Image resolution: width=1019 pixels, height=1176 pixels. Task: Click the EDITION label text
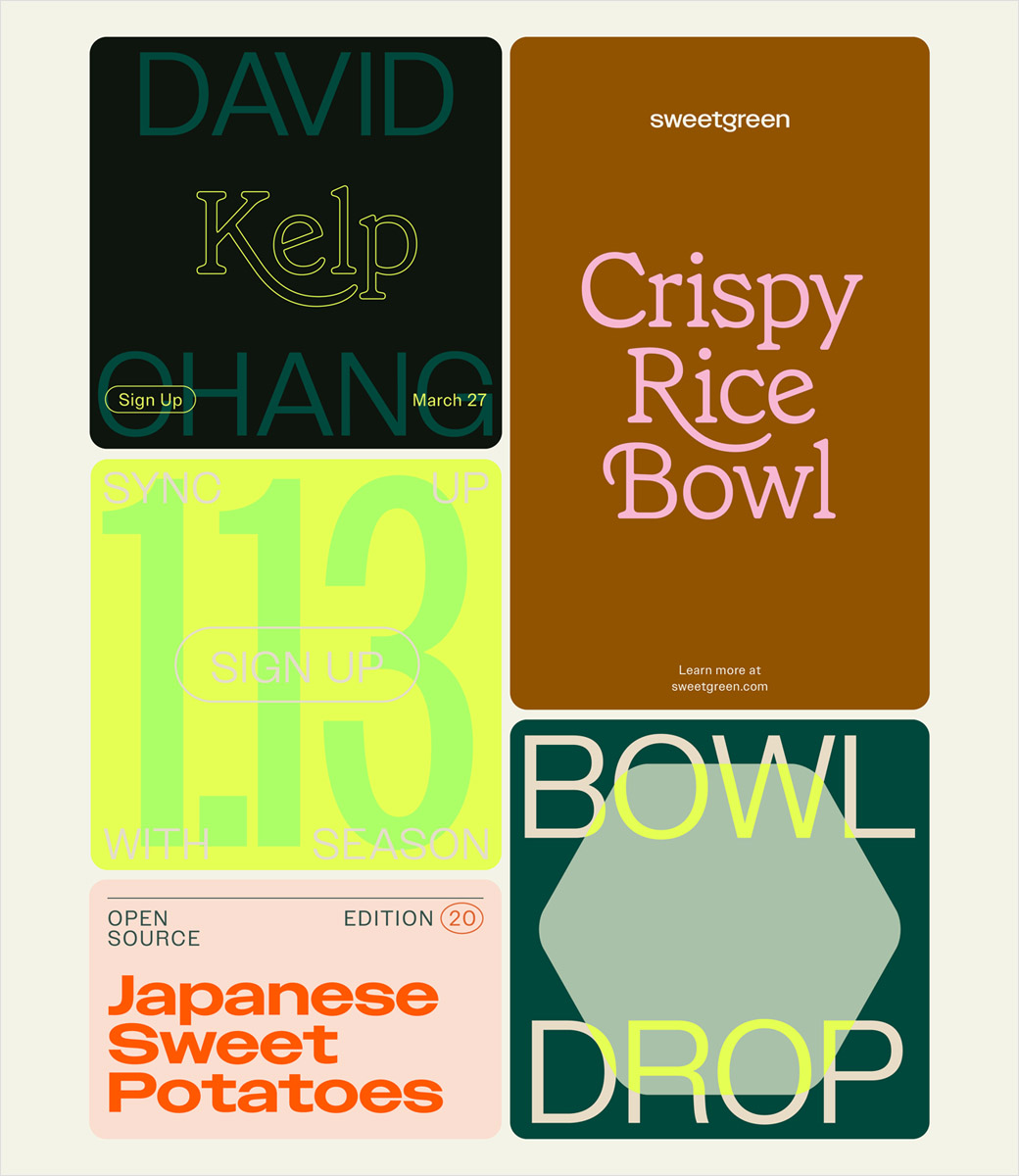coord(388,918)
